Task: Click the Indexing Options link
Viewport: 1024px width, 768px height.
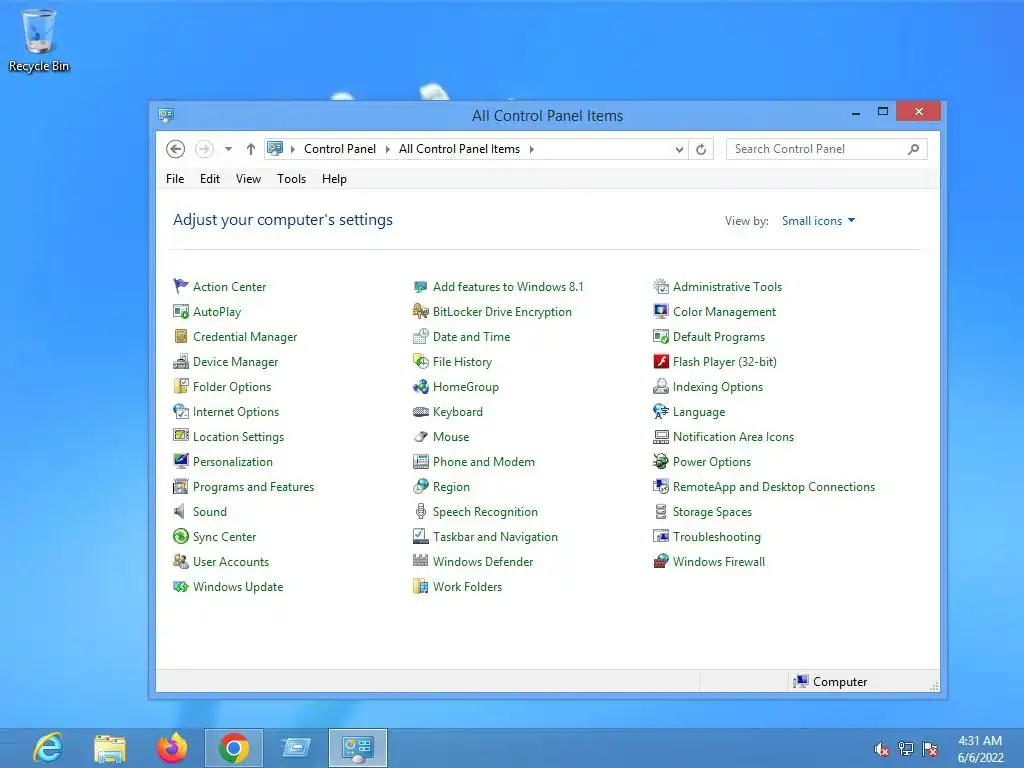Action: [x=718, y=387]
